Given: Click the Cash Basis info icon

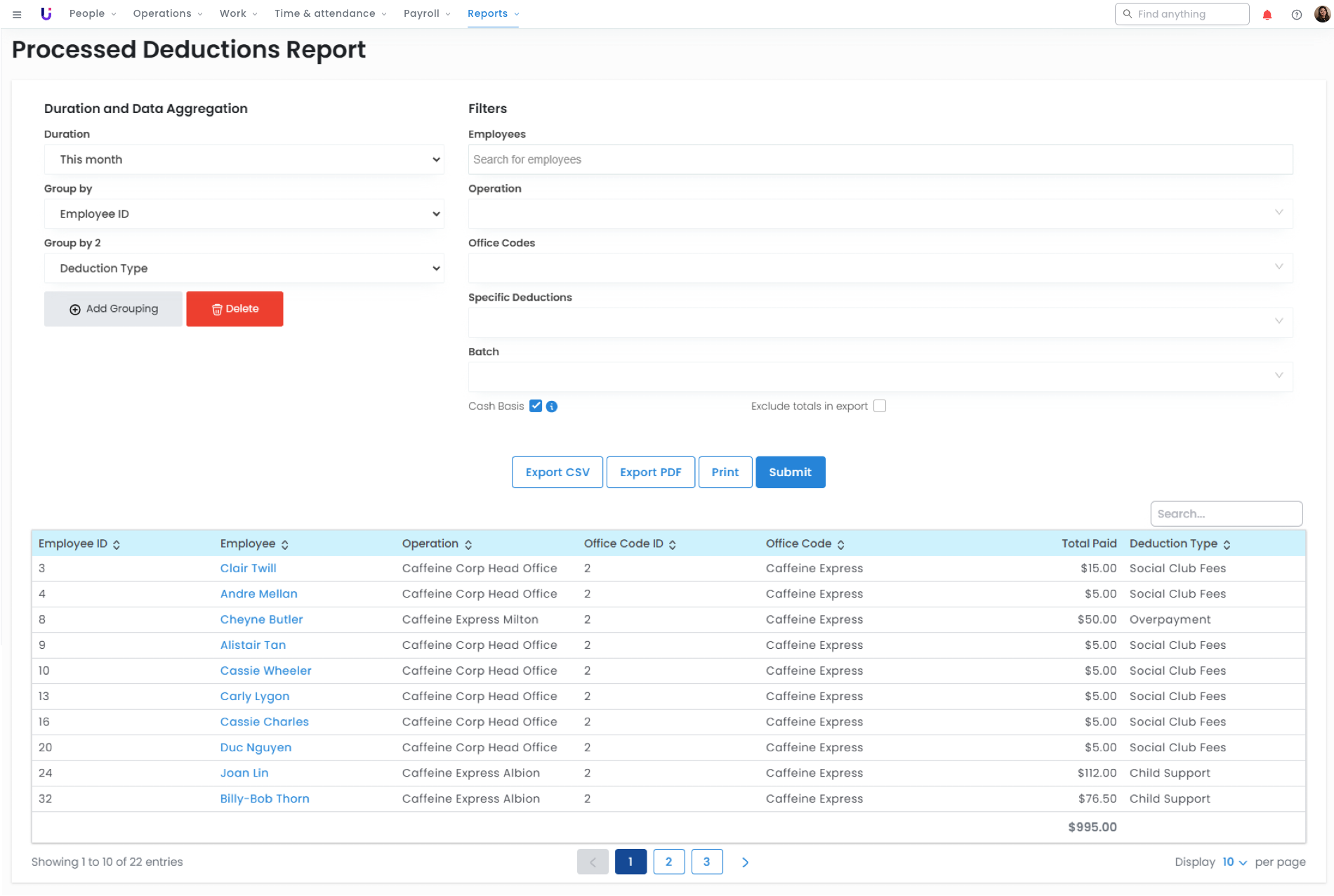Looking at the screenshot, I should 552,407.
